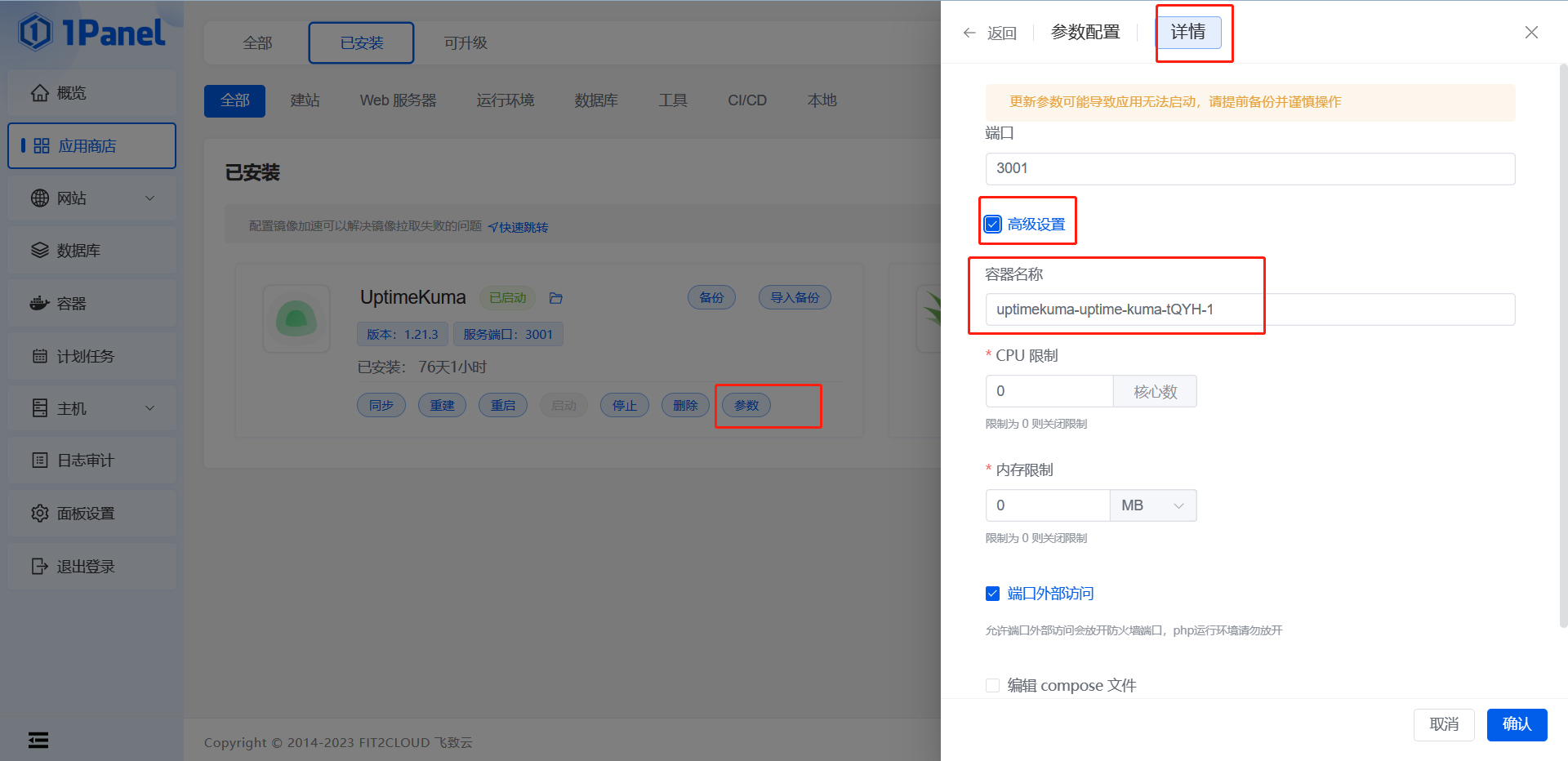Screen dimensions: 1568x761
Task: Click the 重启 button
Action: 503,406
